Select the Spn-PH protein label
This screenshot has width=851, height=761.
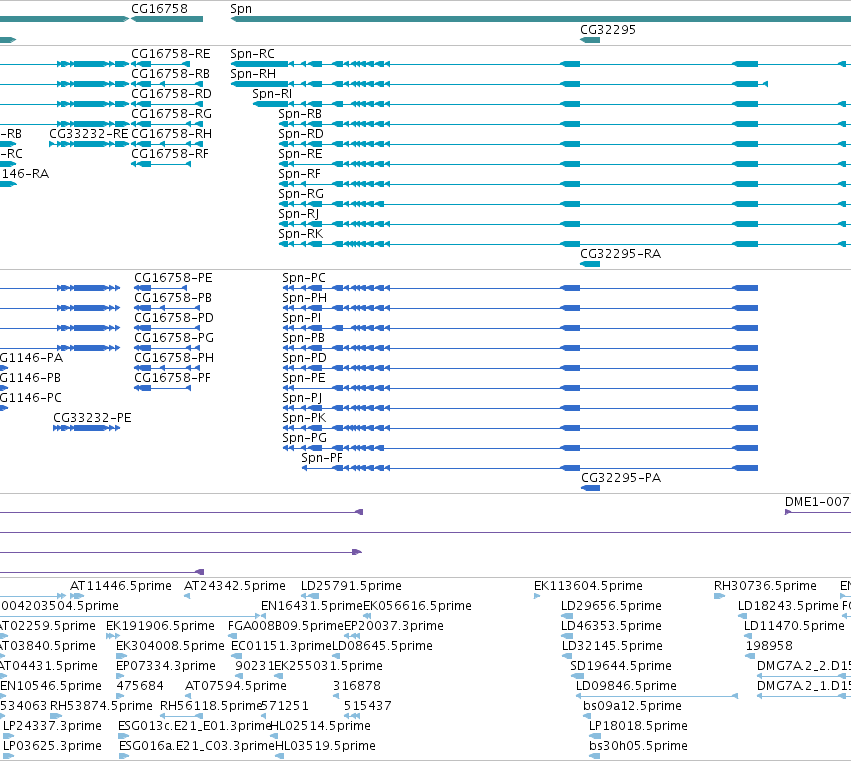[304, 298]
